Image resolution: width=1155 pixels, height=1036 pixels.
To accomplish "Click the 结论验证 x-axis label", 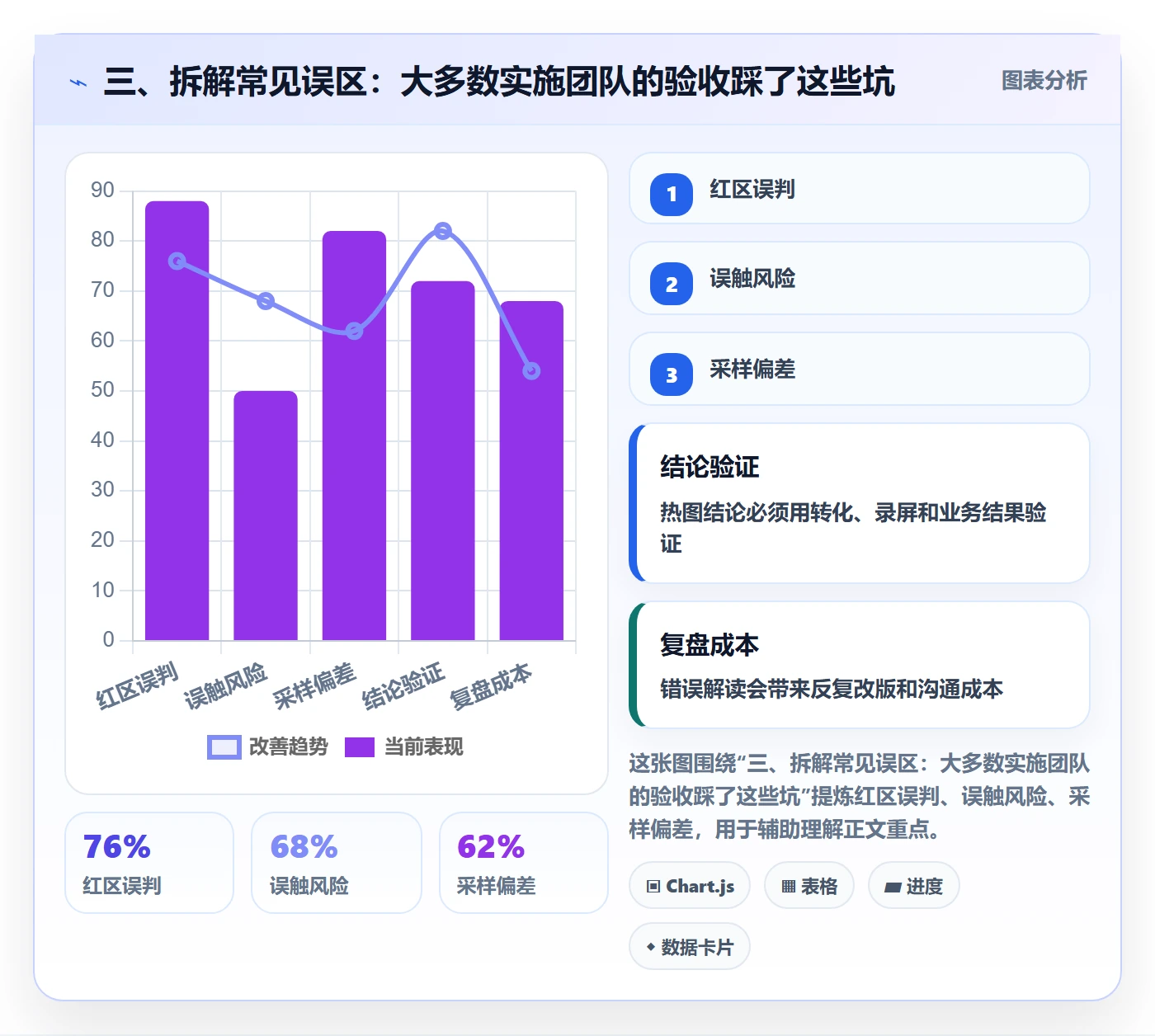I will click(x=403, y=686).
